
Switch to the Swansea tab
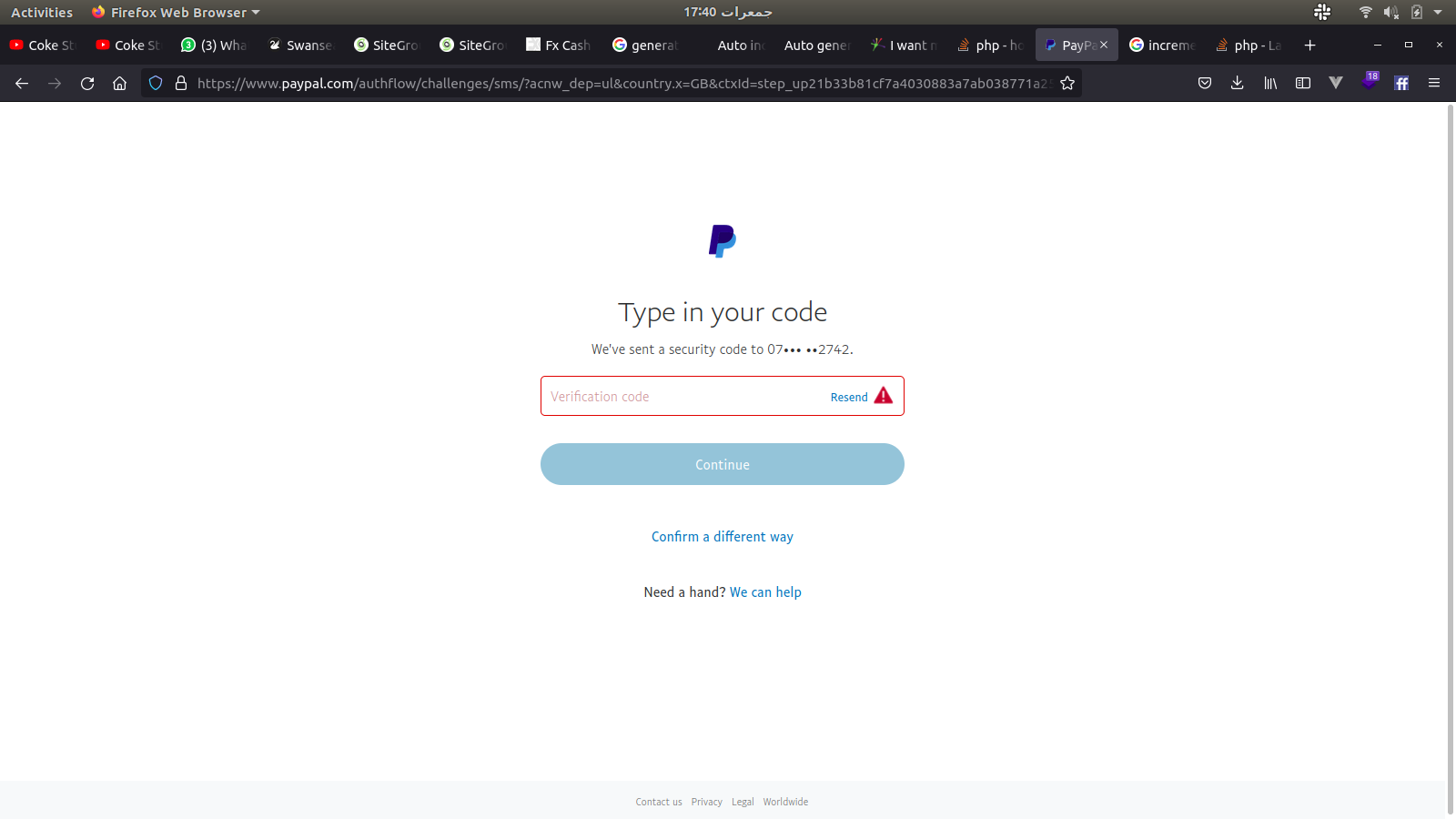[300, 45]
